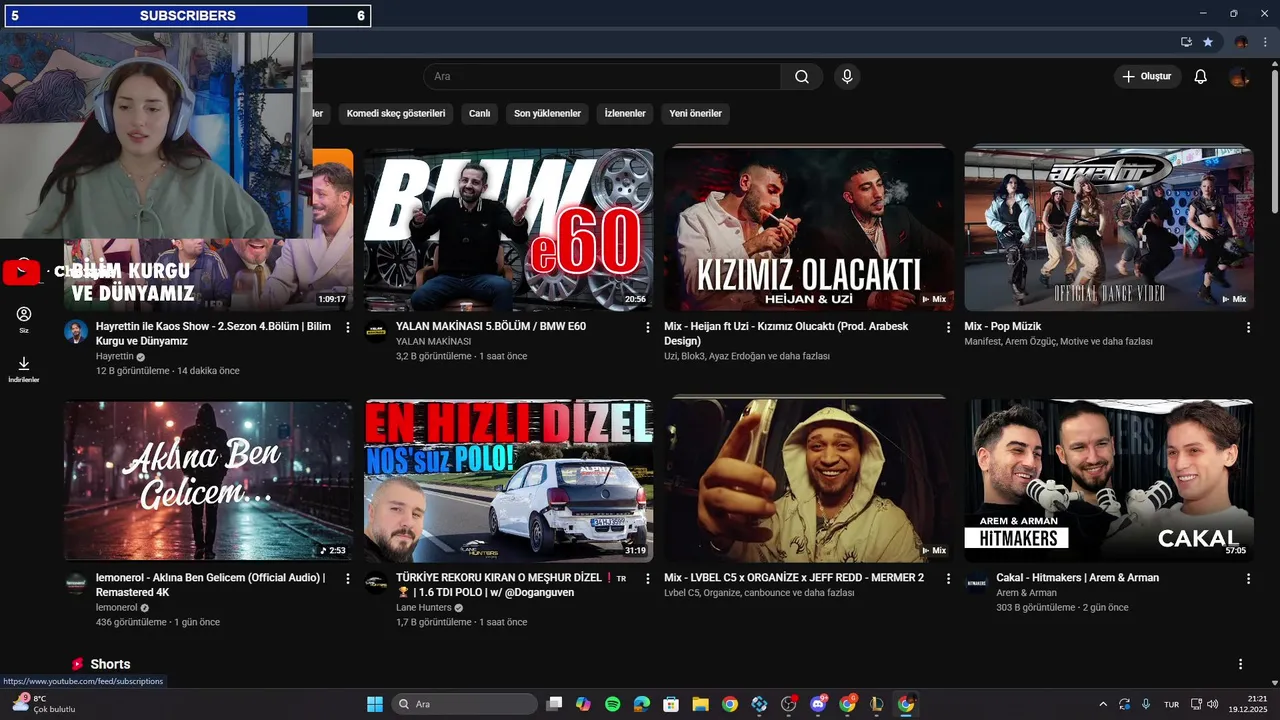Image resolution: width=1280 pixels, height=720 pixels.
Task: Open Microsoft Store from the taskbar
Action: (x=671, y=704)
